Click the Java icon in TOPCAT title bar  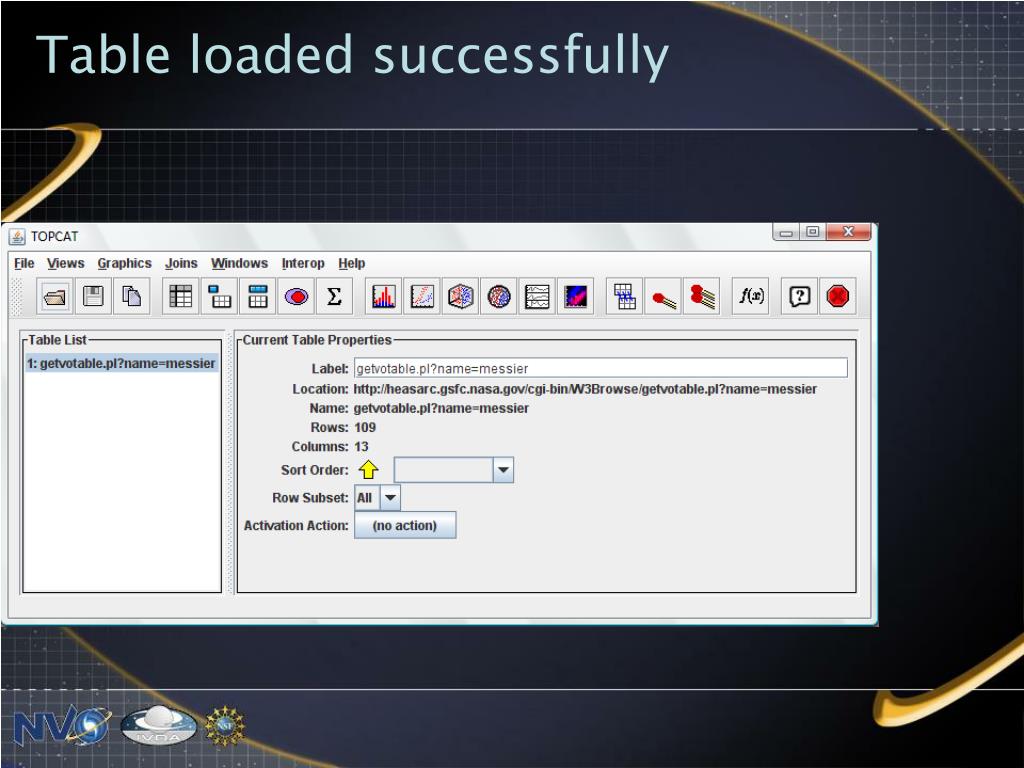pos(18,236)
